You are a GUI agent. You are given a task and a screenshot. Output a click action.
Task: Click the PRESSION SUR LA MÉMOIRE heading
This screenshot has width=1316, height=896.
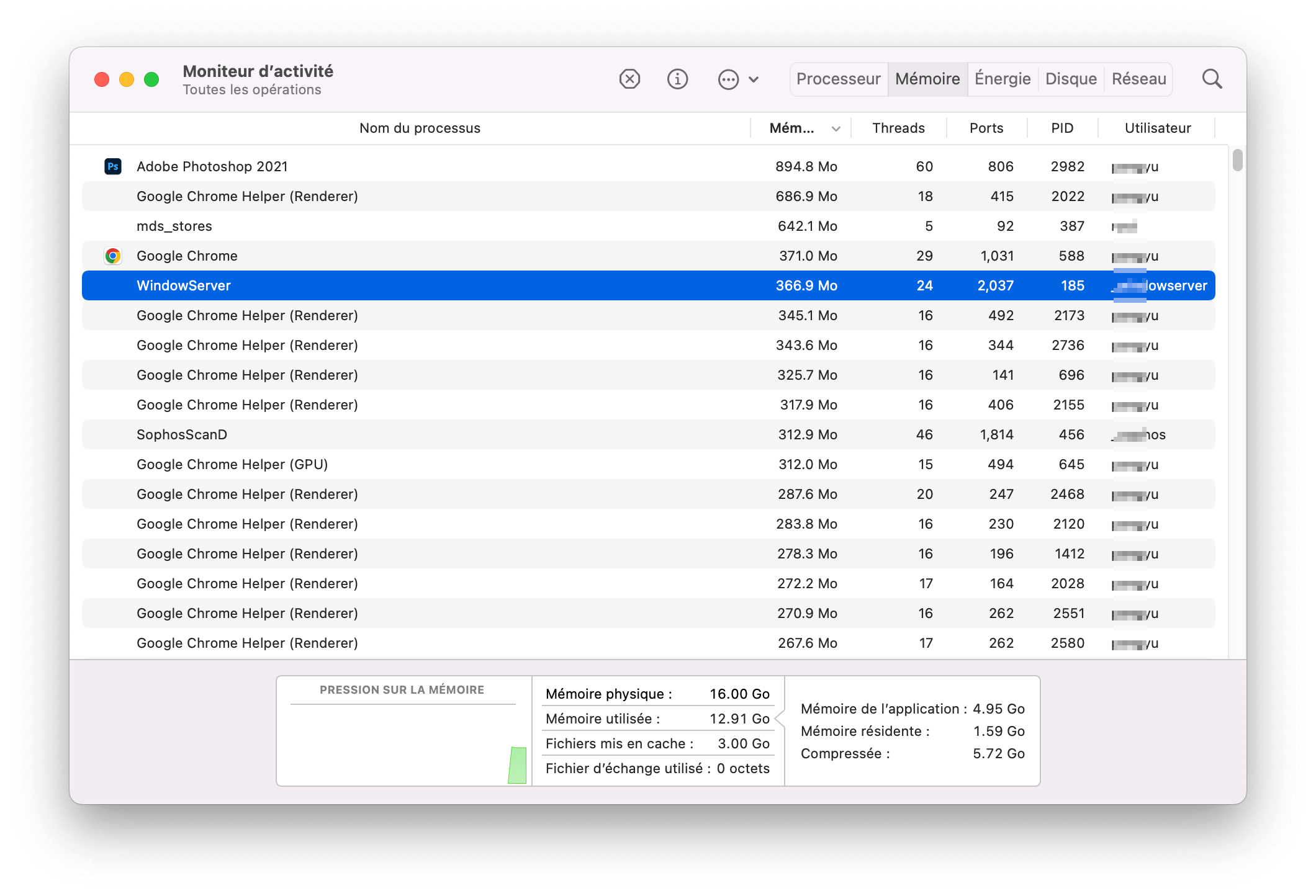coord(402,690)
